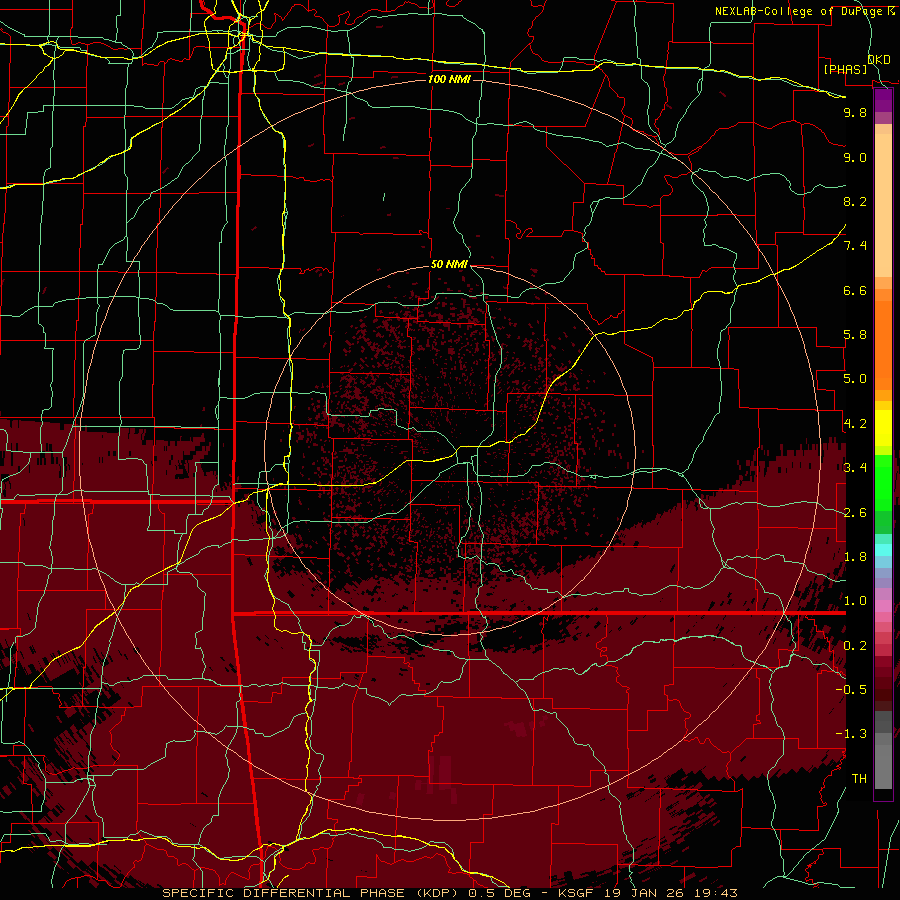The height and width of the screenshot is (900, 900).
Task: Click the 3.4 value on the color scale
Action: [x=855, y=468]
